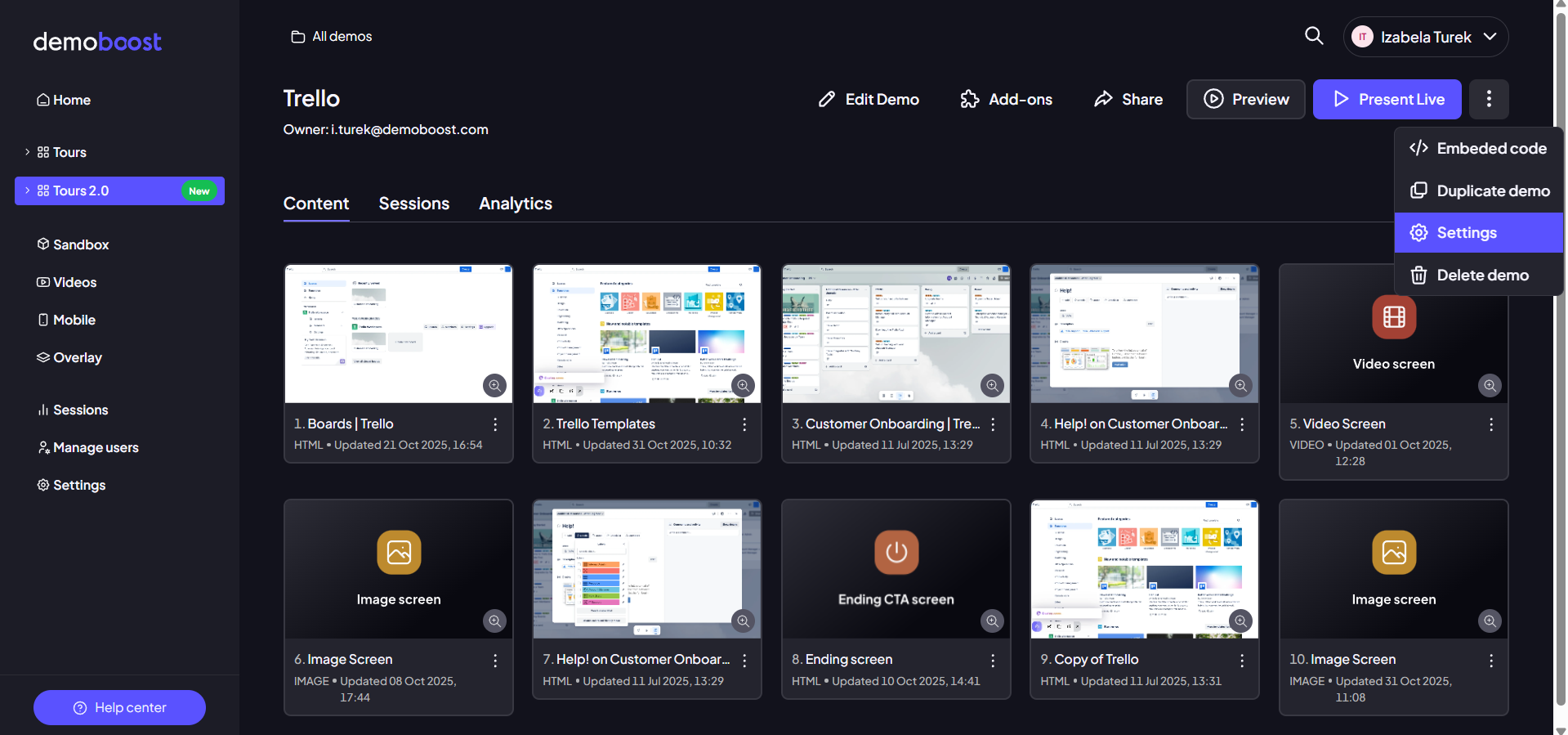
Task: Click magnifier on 10. Image Screen card
Action: click(1490, 621)
